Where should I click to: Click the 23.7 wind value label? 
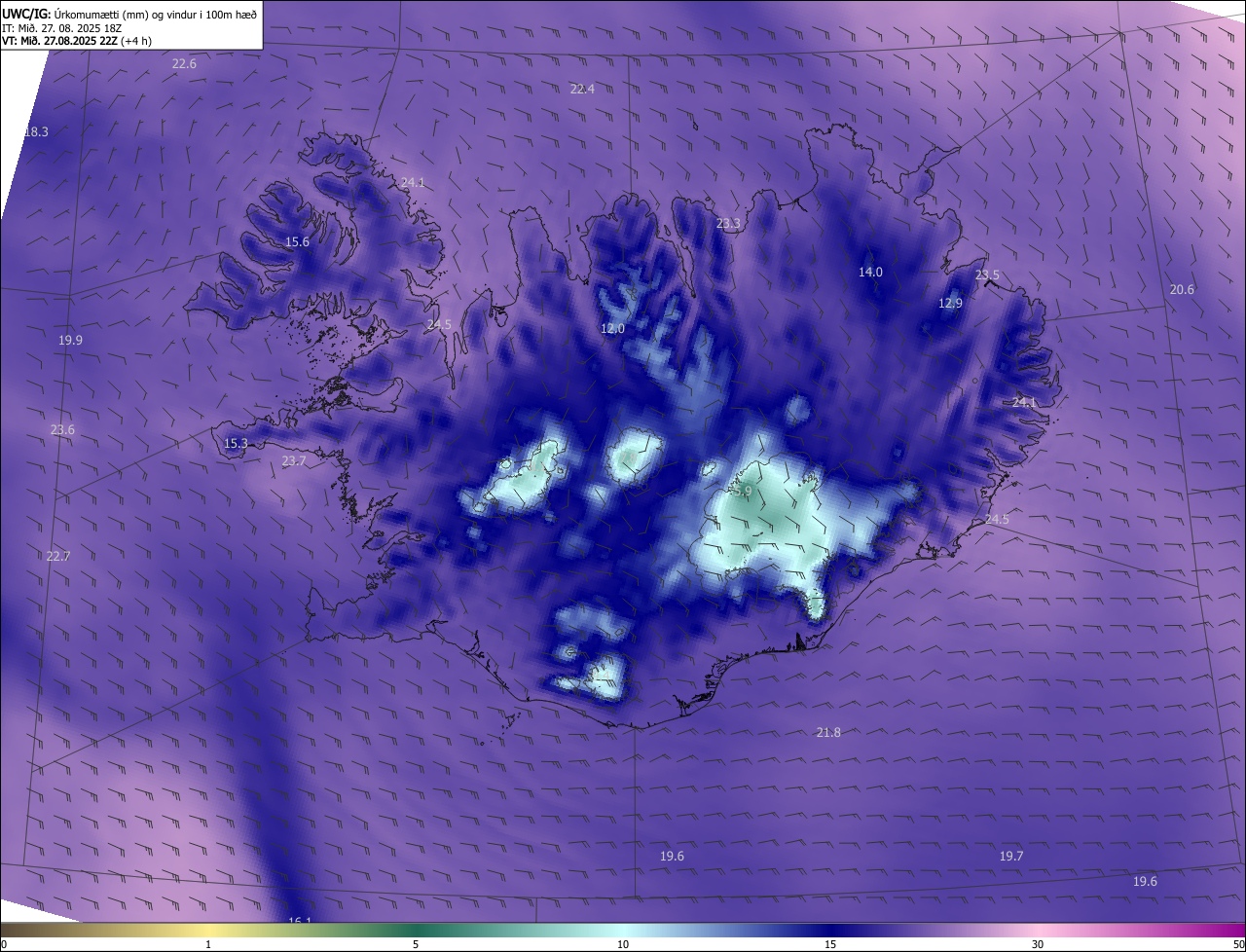[294, 461]
